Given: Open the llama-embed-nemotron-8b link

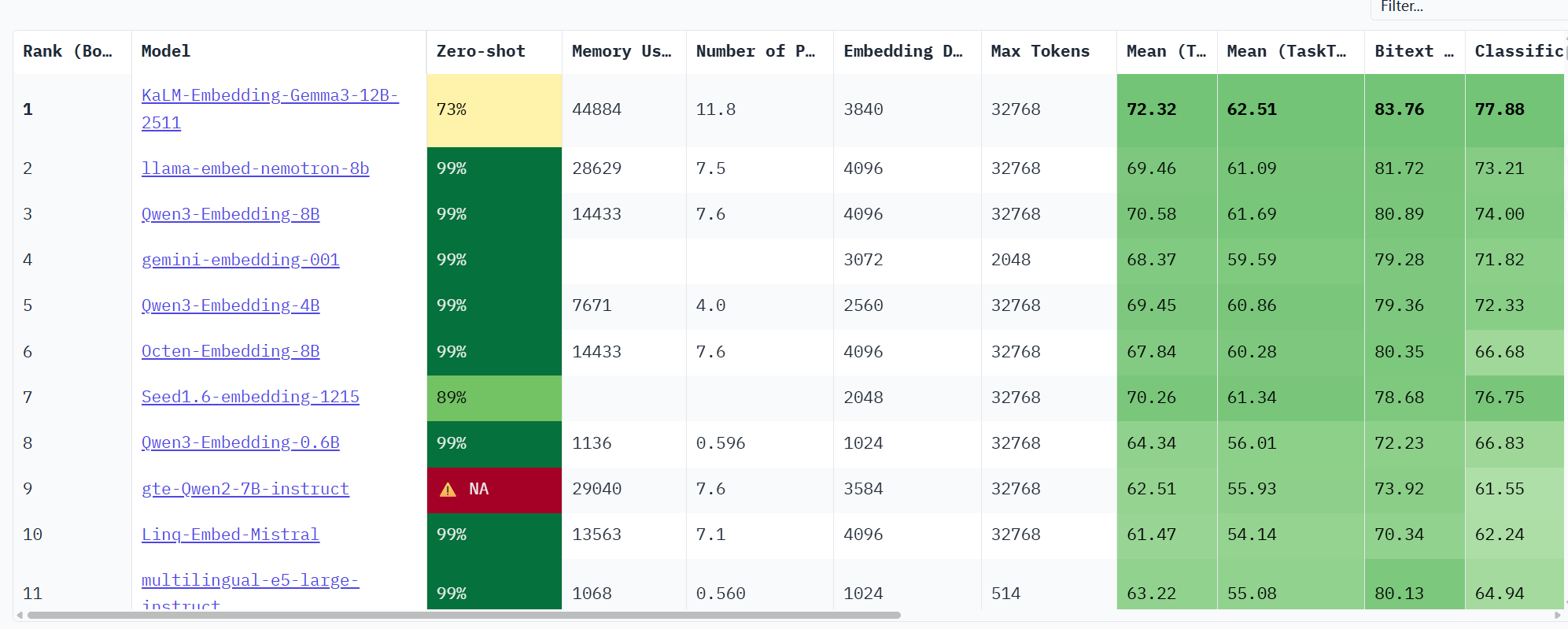Looking at the screenshot, I should pyautogui.click(x=255, y=168).
